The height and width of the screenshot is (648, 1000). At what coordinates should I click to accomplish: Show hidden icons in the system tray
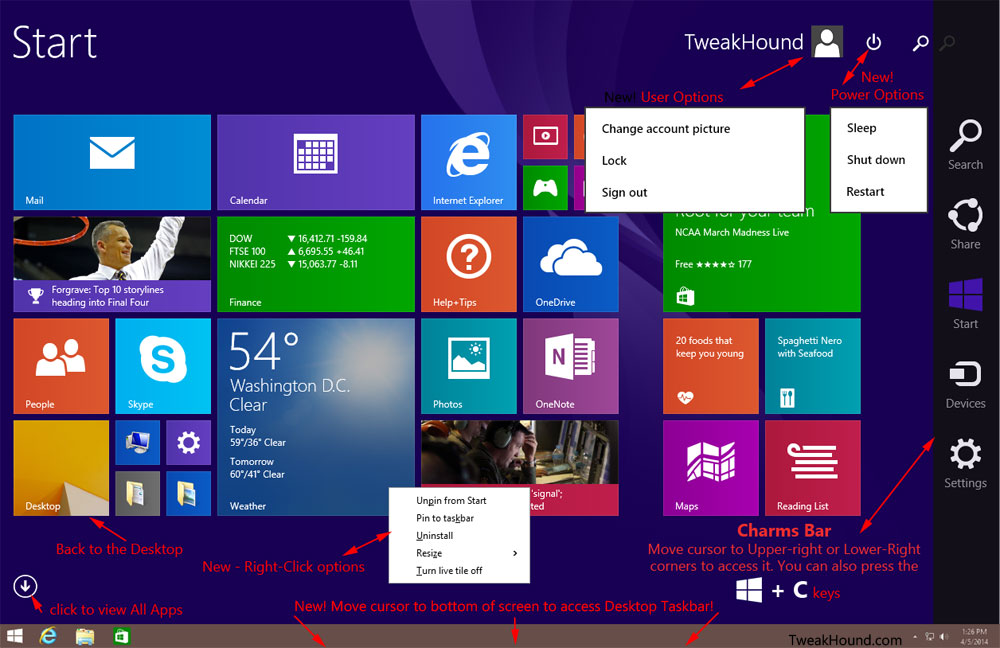click(x=915, y=637)
